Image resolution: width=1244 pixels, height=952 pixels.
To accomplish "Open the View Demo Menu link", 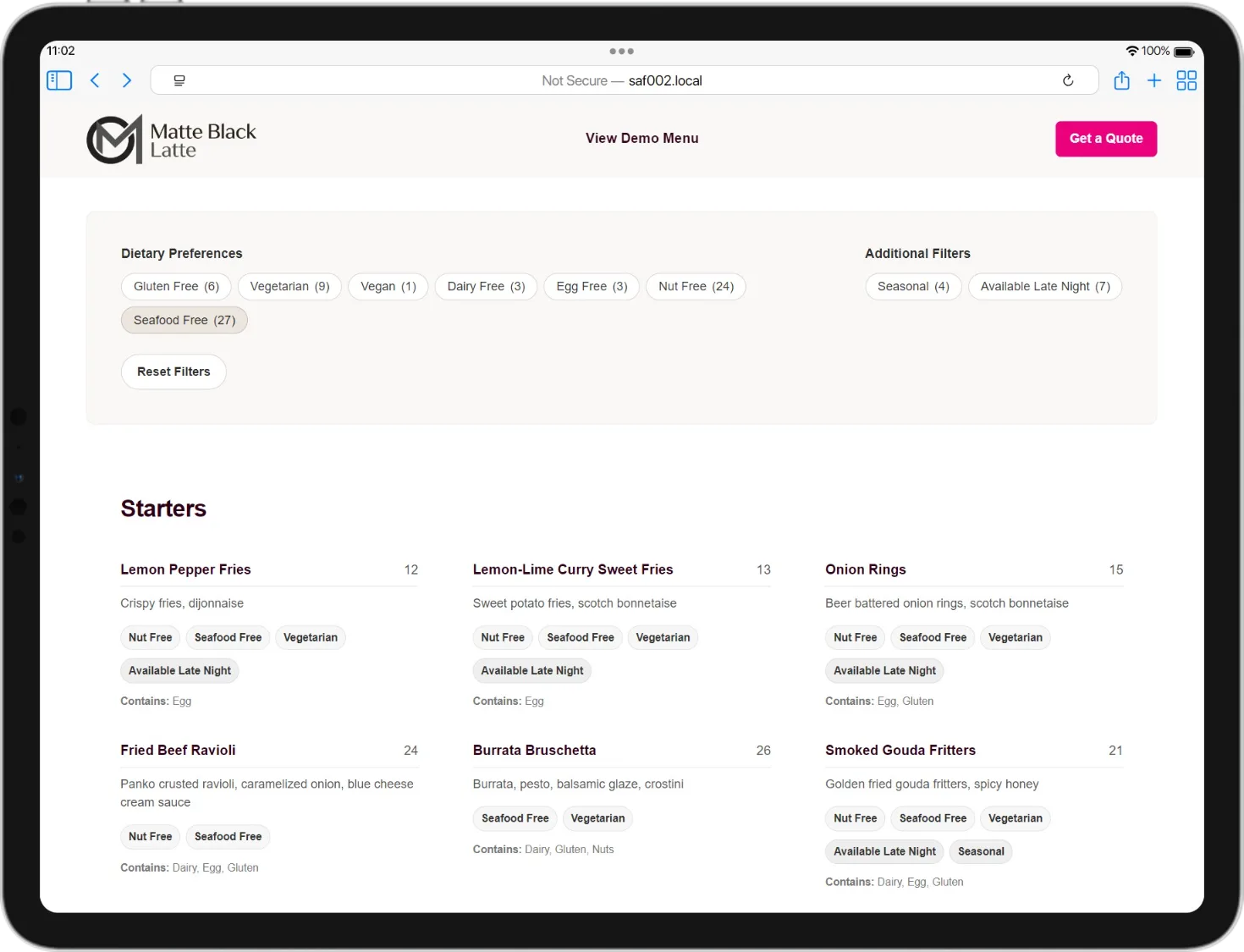I will click(x=641, y=139).
